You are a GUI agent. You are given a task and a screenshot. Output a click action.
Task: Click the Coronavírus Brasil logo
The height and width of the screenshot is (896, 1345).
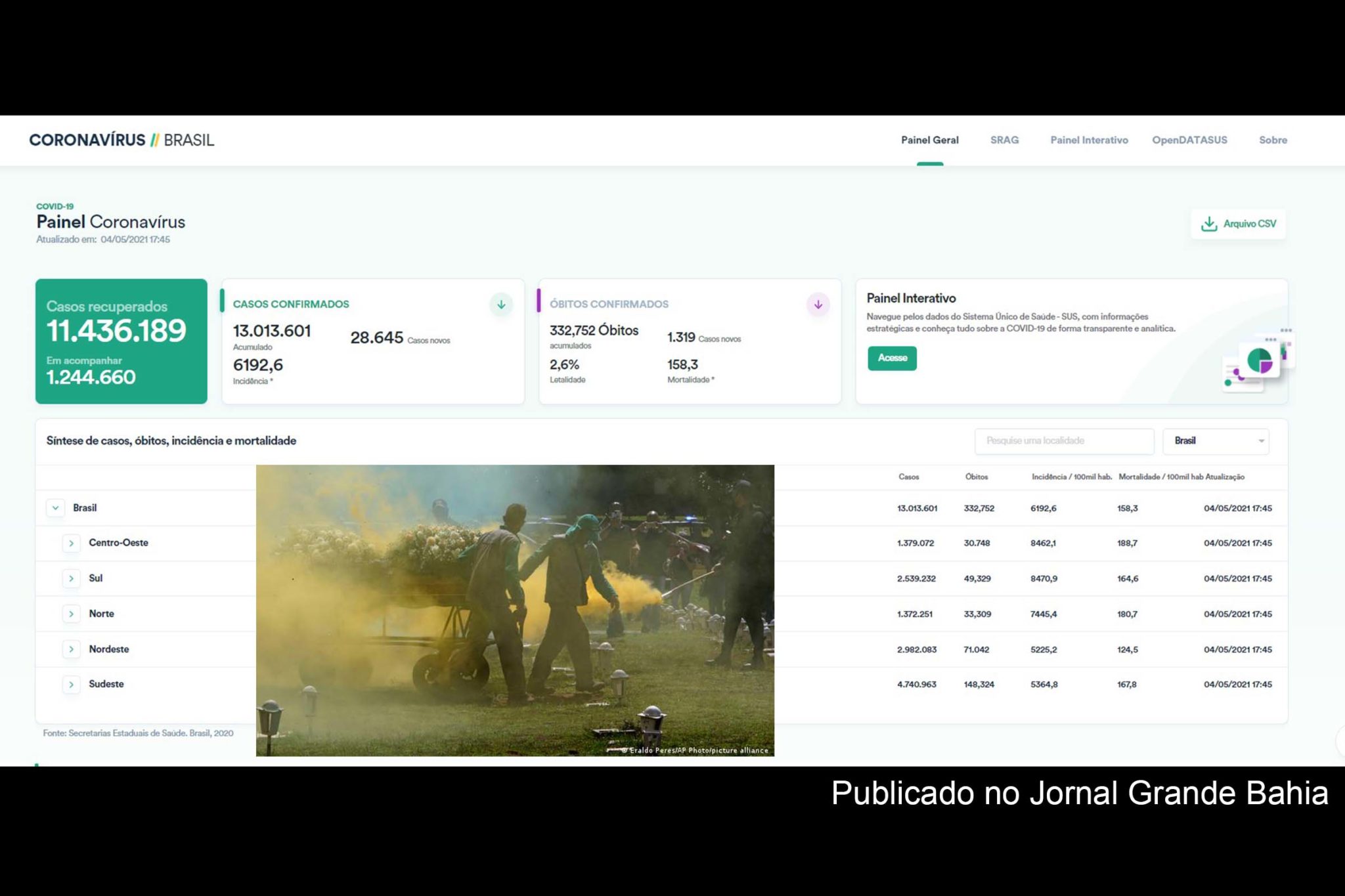tap(121, 139)
